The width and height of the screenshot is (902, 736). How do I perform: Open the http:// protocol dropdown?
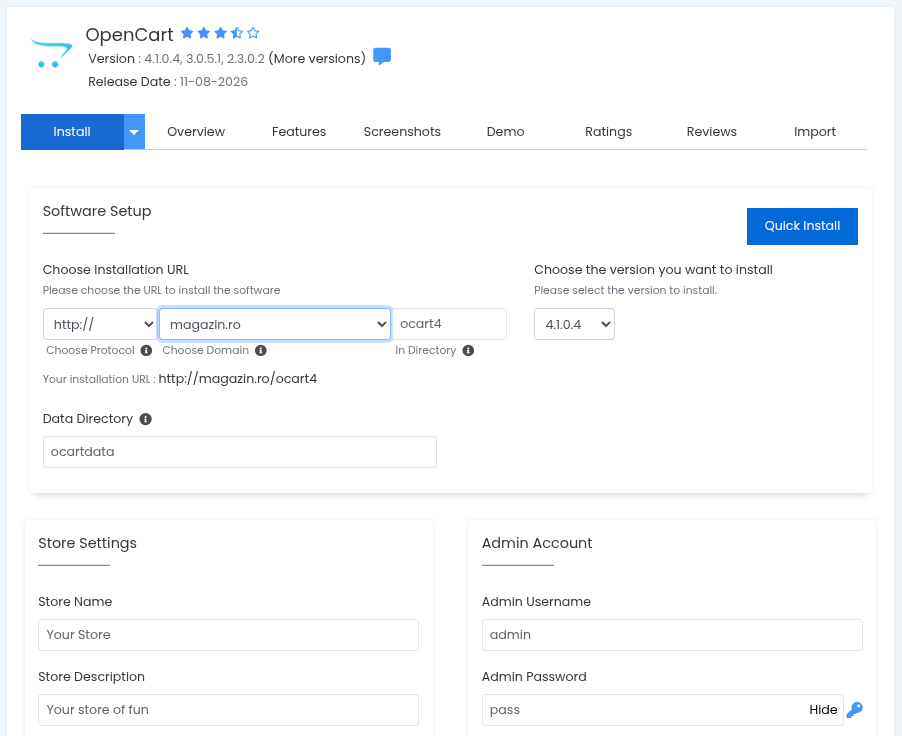(100, 324)
